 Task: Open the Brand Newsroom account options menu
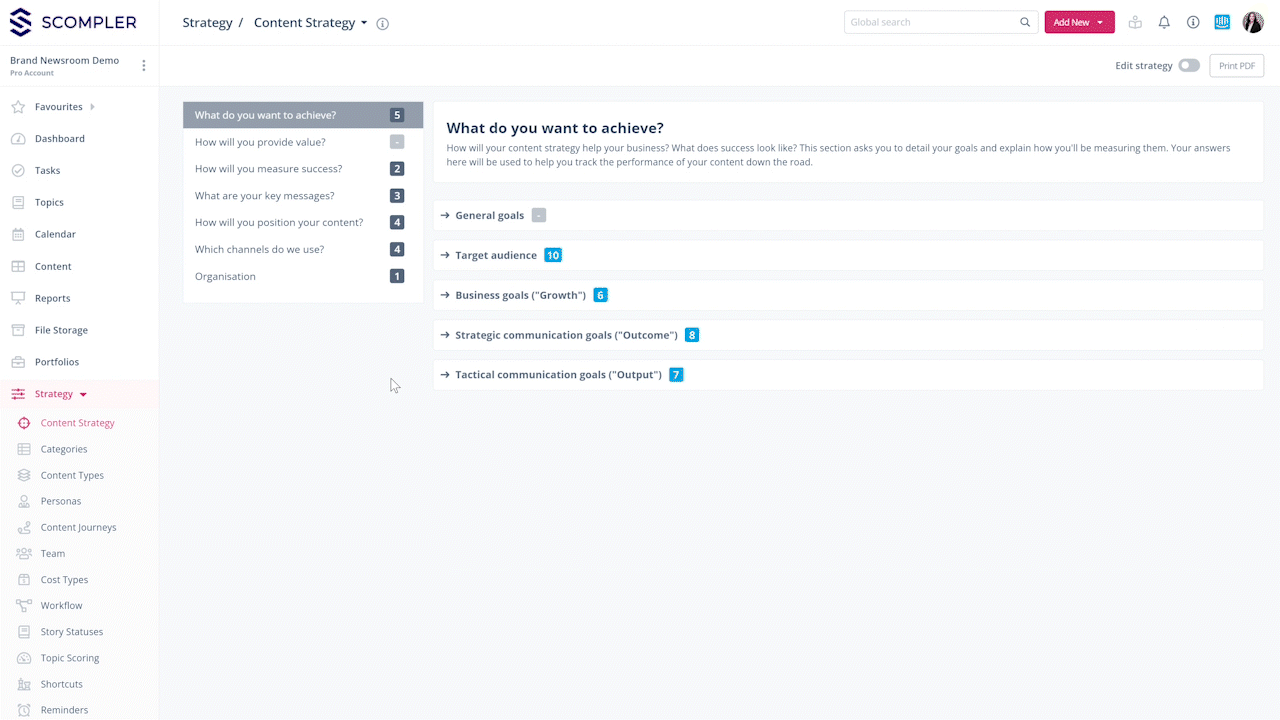coord(143,66)
